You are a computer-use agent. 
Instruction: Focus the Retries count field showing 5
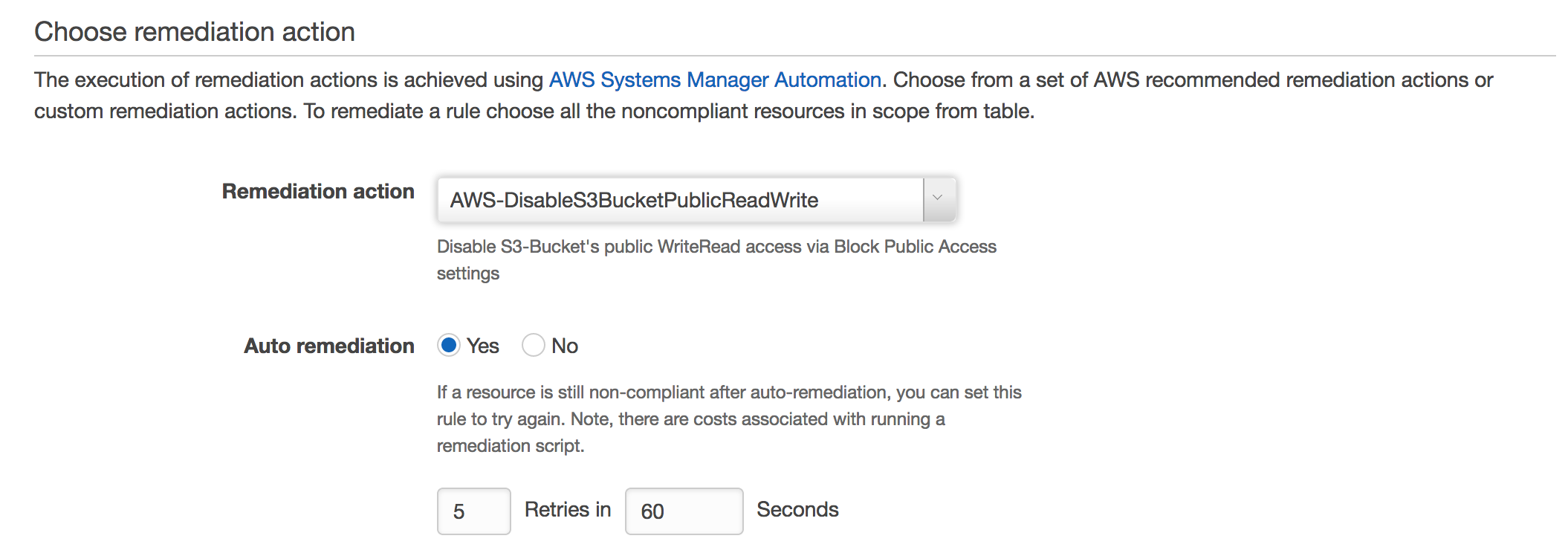[x=473, y=511]
